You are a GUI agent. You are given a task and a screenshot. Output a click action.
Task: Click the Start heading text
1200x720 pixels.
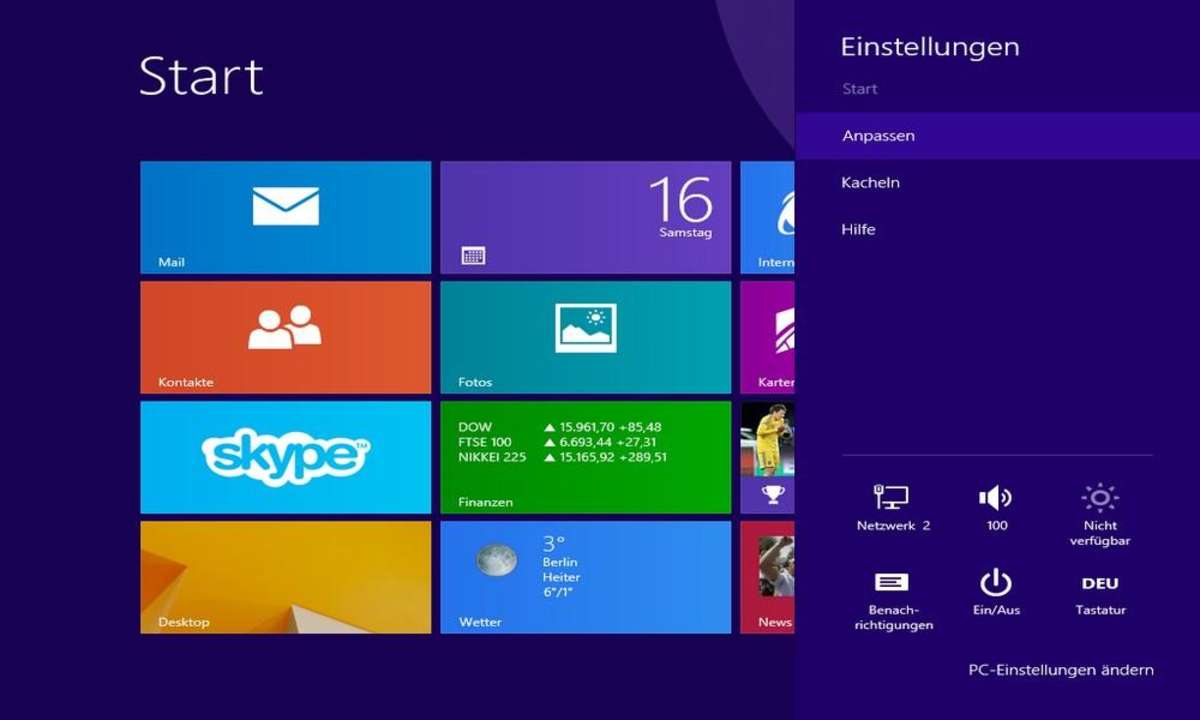tap(201, 76)
